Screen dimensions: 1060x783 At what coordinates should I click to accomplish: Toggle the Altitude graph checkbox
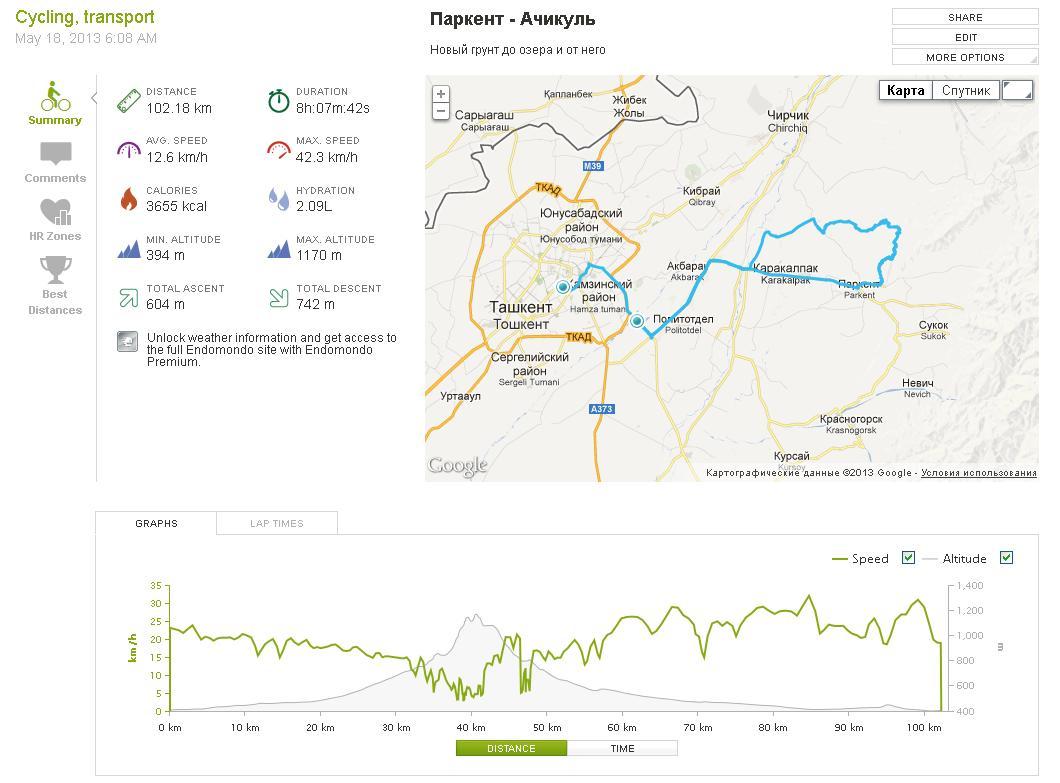click(x=1006, y=558)
